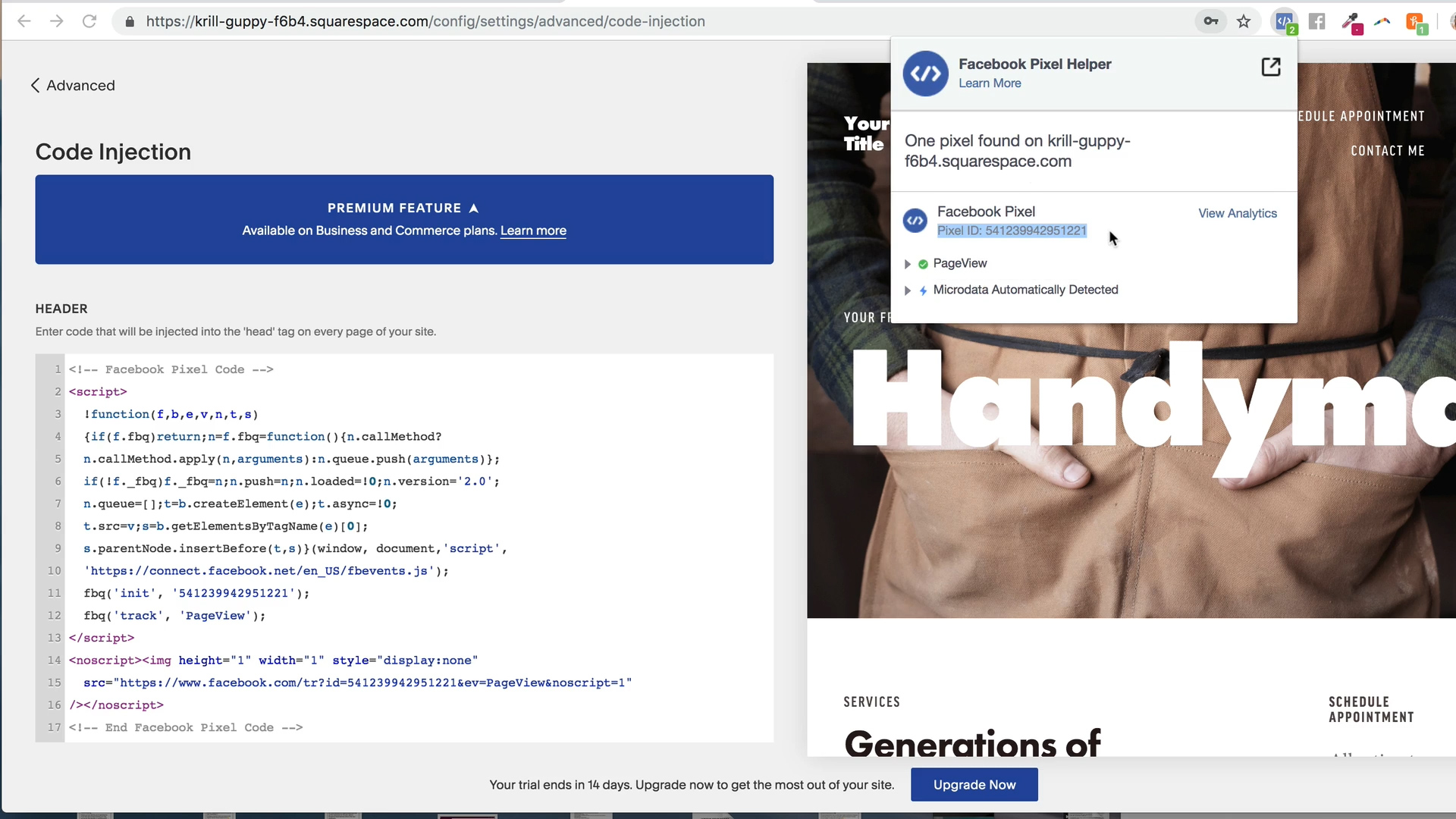Screen dimensions: 1456x819
Task: Click the Upgrade Now button
Action: [974, 785]
